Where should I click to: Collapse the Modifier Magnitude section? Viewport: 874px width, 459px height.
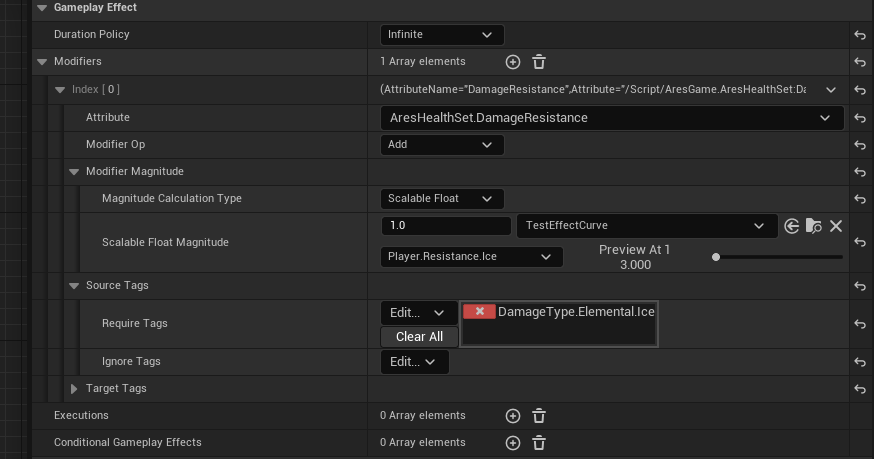[x=74, y=172]
